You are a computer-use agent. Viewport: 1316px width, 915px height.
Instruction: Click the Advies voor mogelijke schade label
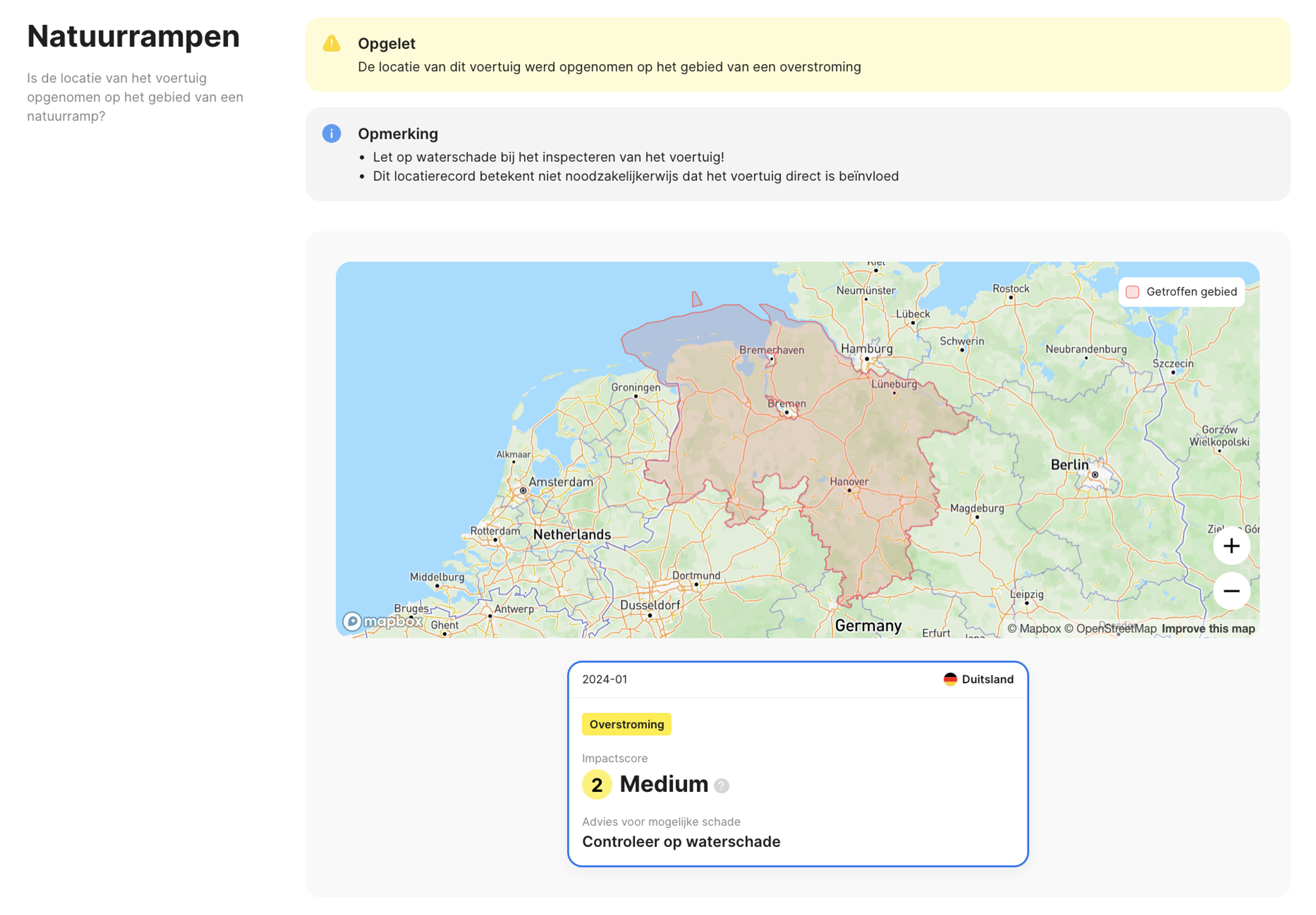(x=661, y=821)
